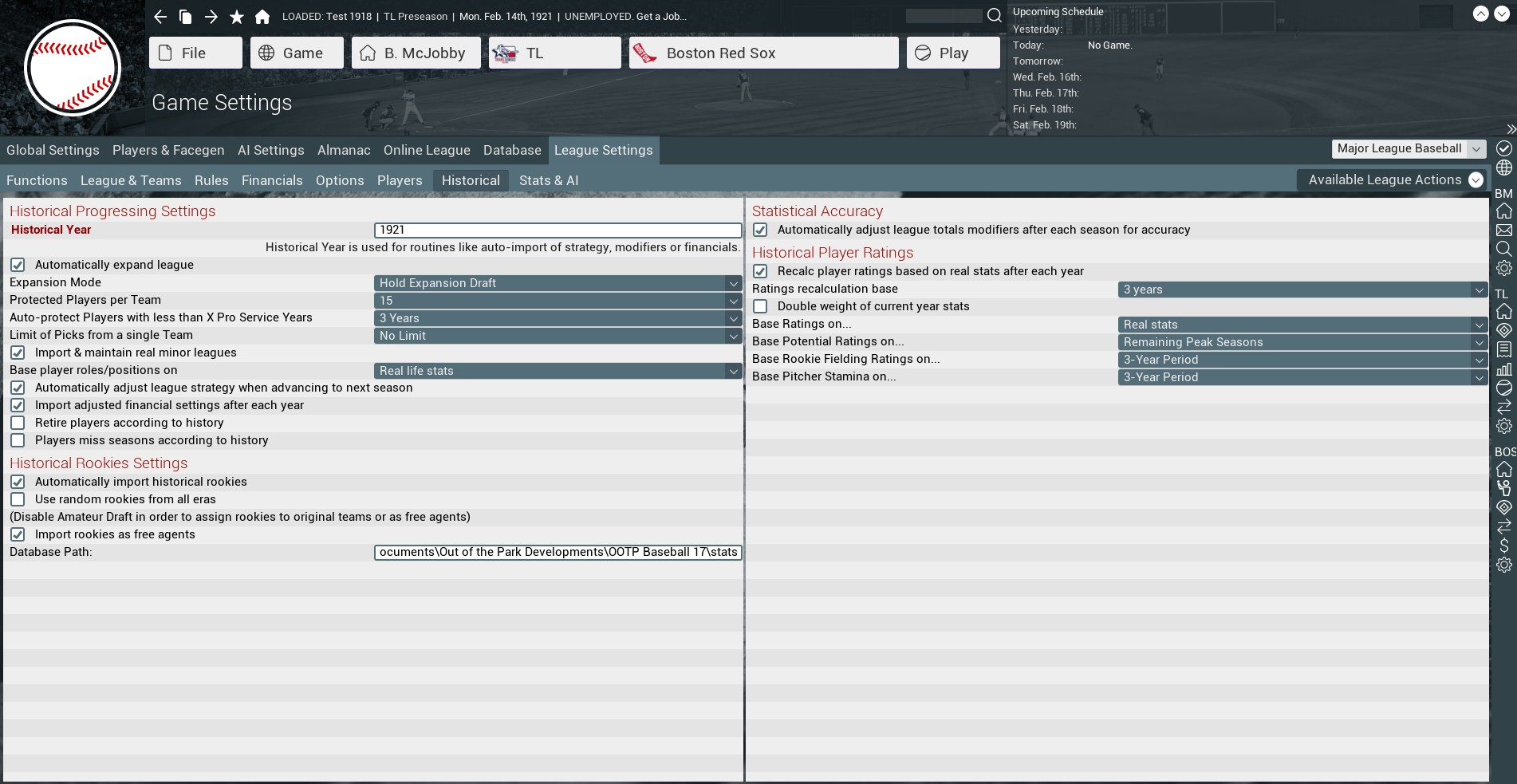Image resolution: width=1517 pixels, height=784 pixels.
Task: Click the search magnifier icon in the top bar
Action: click(994, 15)
